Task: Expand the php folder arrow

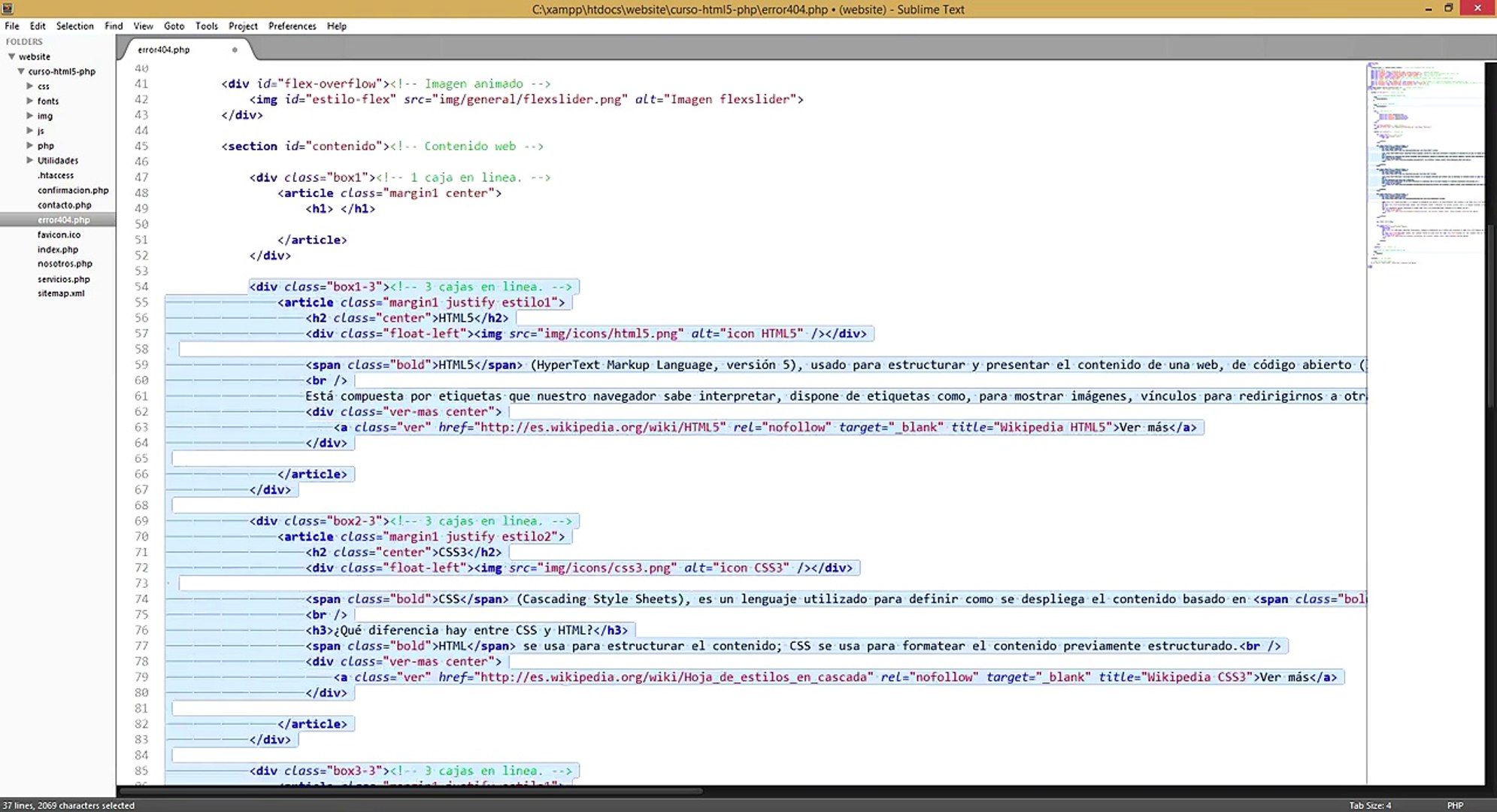Action: (30, 145)
